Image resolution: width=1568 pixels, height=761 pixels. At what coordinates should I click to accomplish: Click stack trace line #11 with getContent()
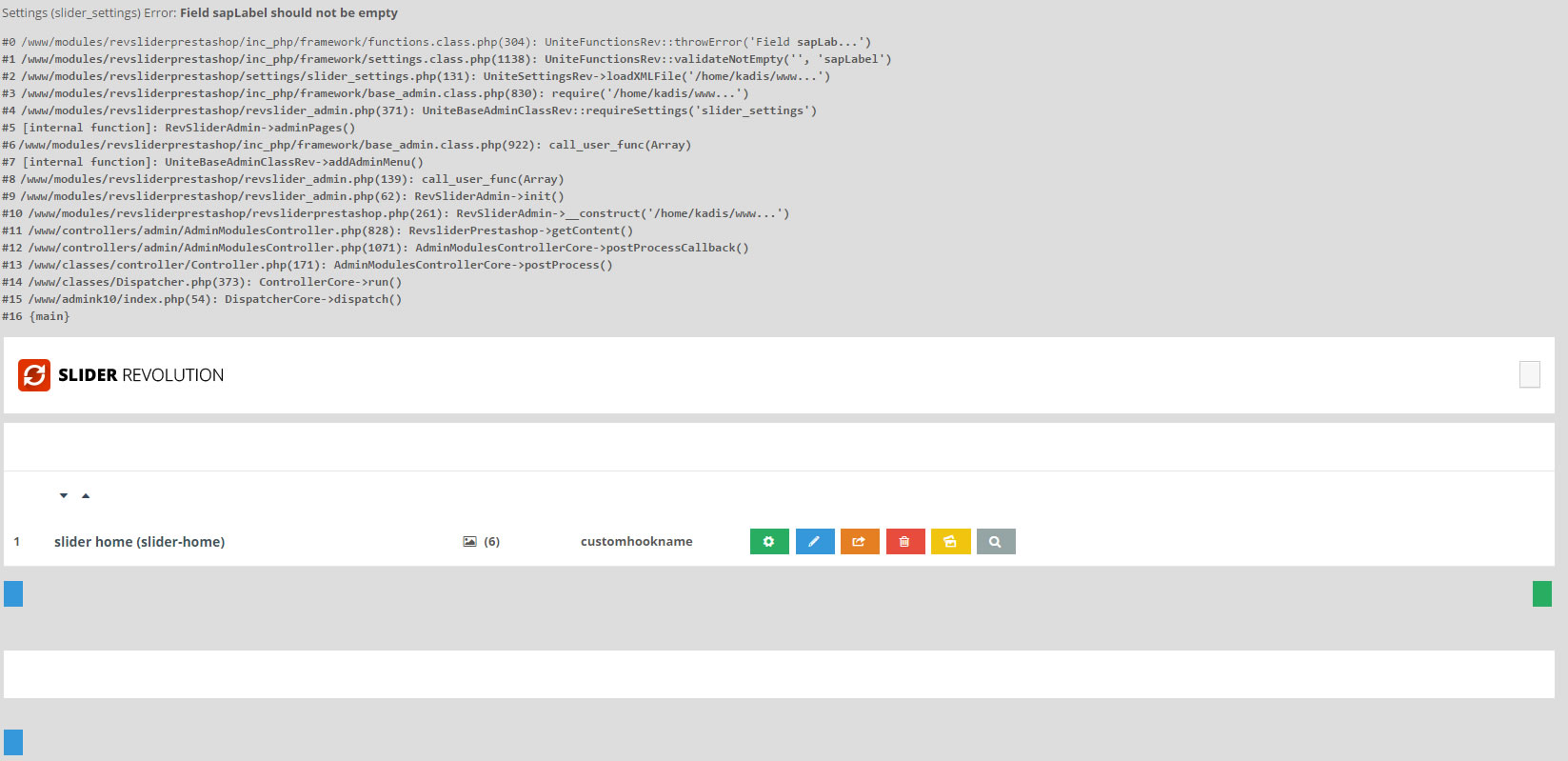[318, 230]
